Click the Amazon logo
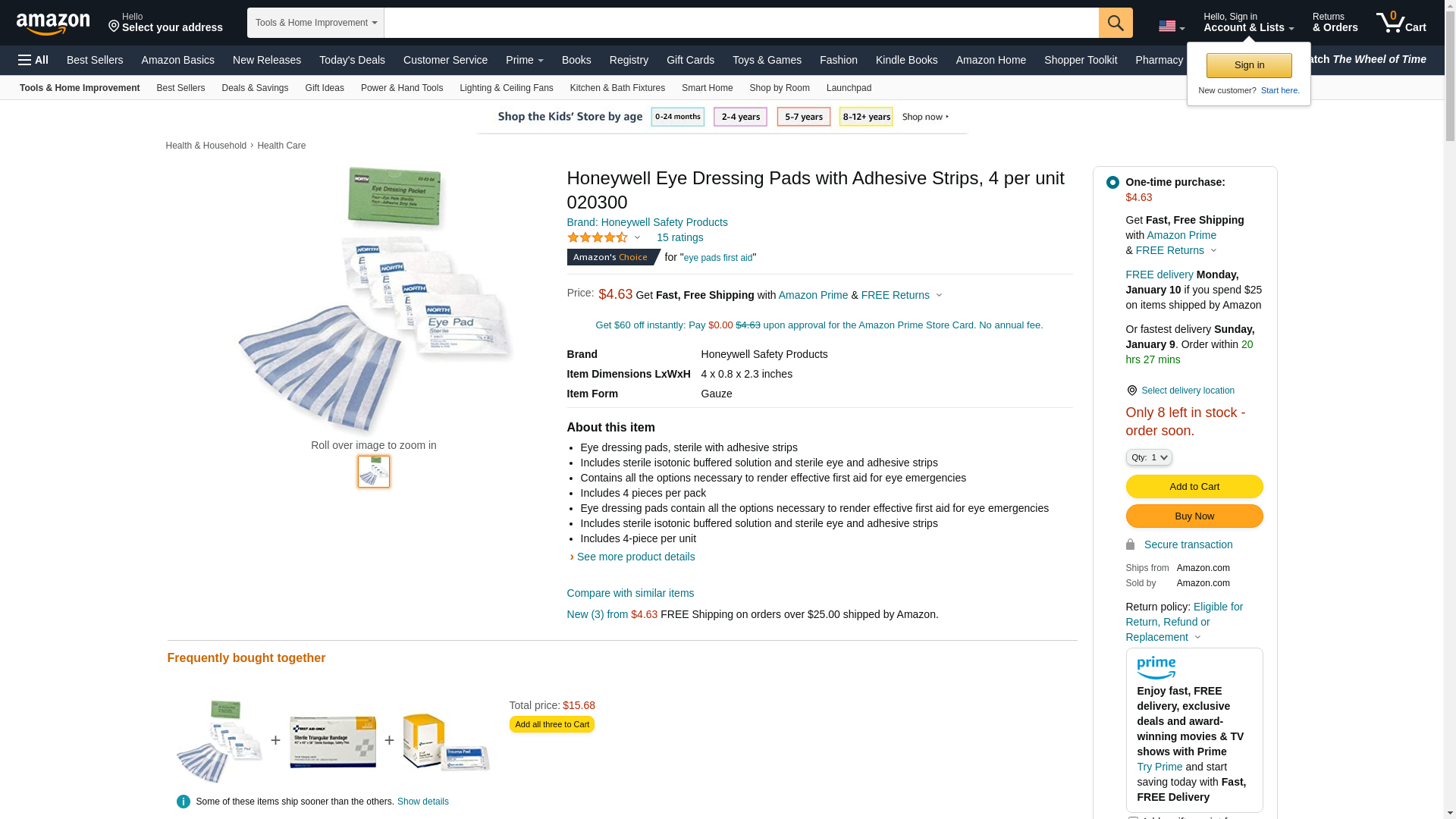1456x819 pixels. (53, 24)
